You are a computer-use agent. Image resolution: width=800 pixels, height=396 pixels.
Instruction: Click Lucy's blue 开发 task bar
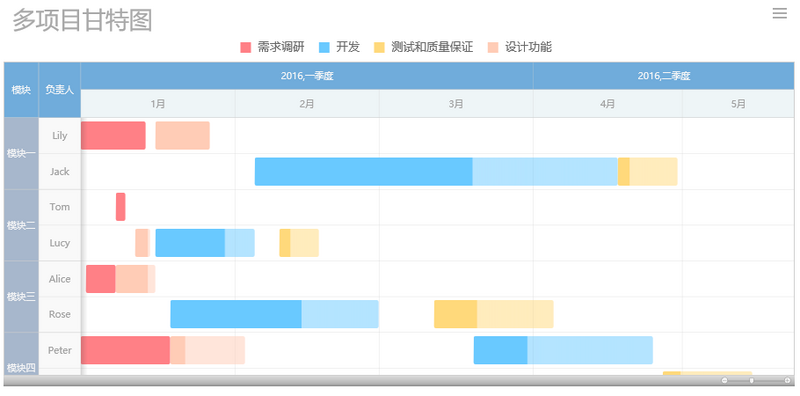[205, 243]
